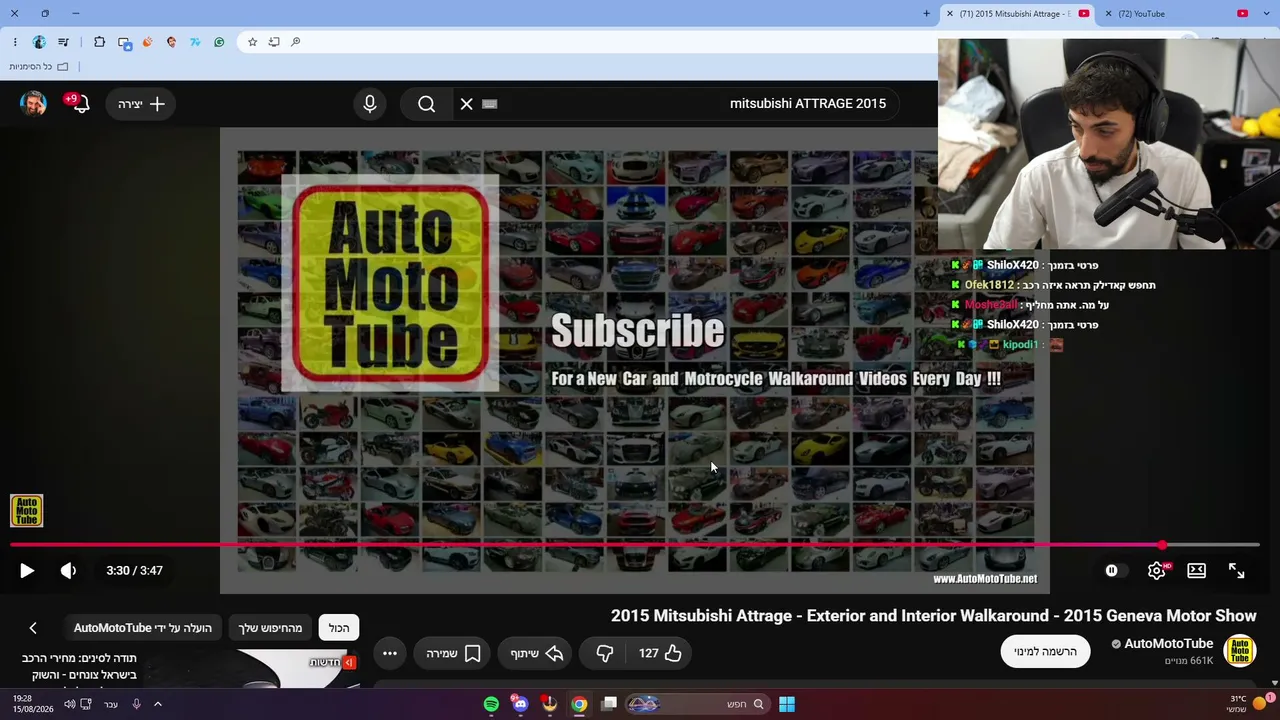
Task: Open Discord from the taskbar
Action: (519, 704)
